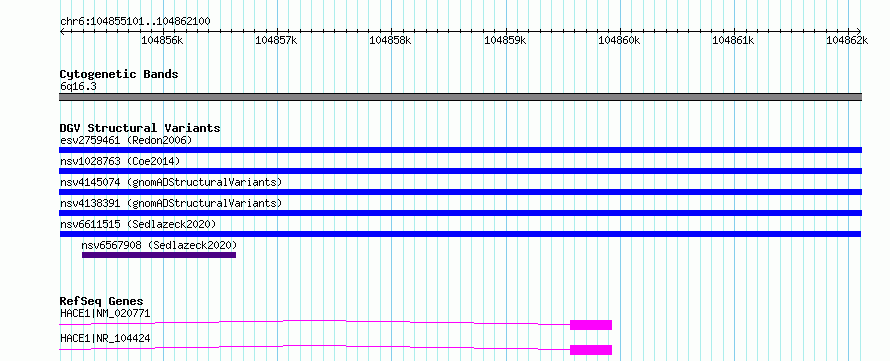Select the nsv4138391 gnomAD variant bar
Screen dimensions: 890x361
[x=460, y=213]
